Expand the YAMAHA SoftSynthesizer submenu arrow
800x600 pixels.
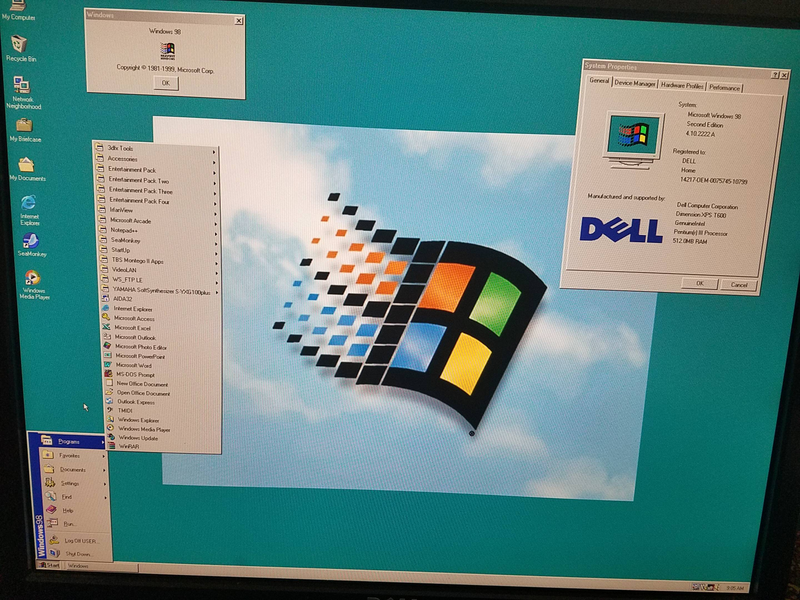coord(217,293)
